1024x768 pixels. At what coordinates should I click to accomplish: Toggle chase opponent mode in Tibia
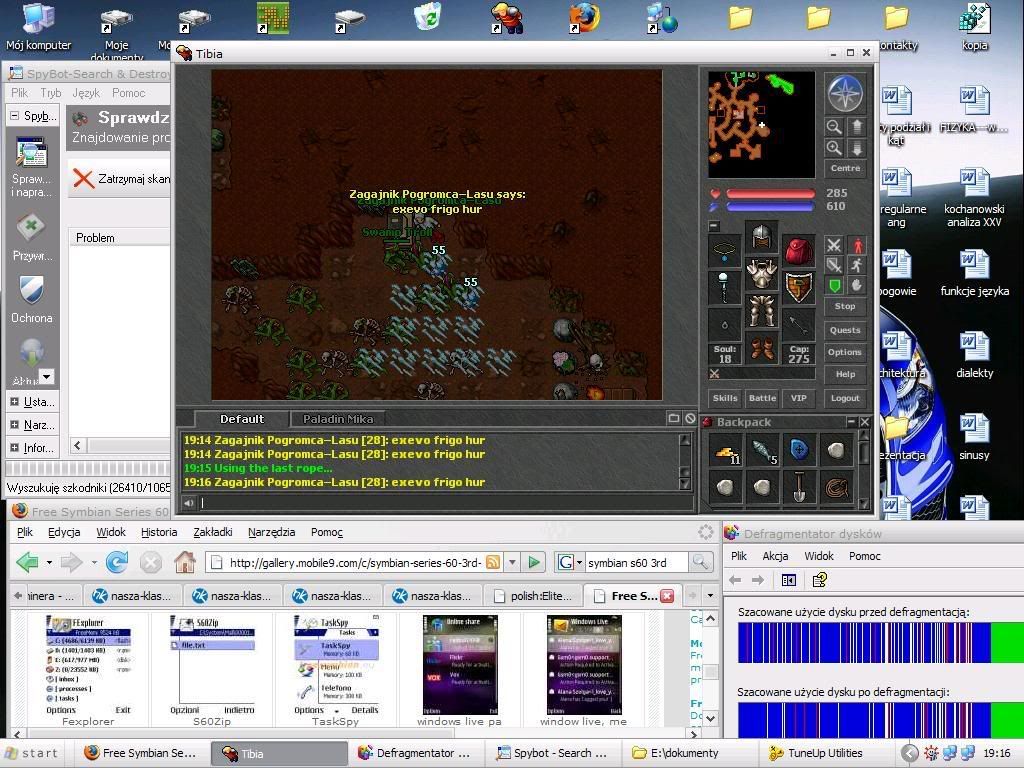[x=857, y=265]
